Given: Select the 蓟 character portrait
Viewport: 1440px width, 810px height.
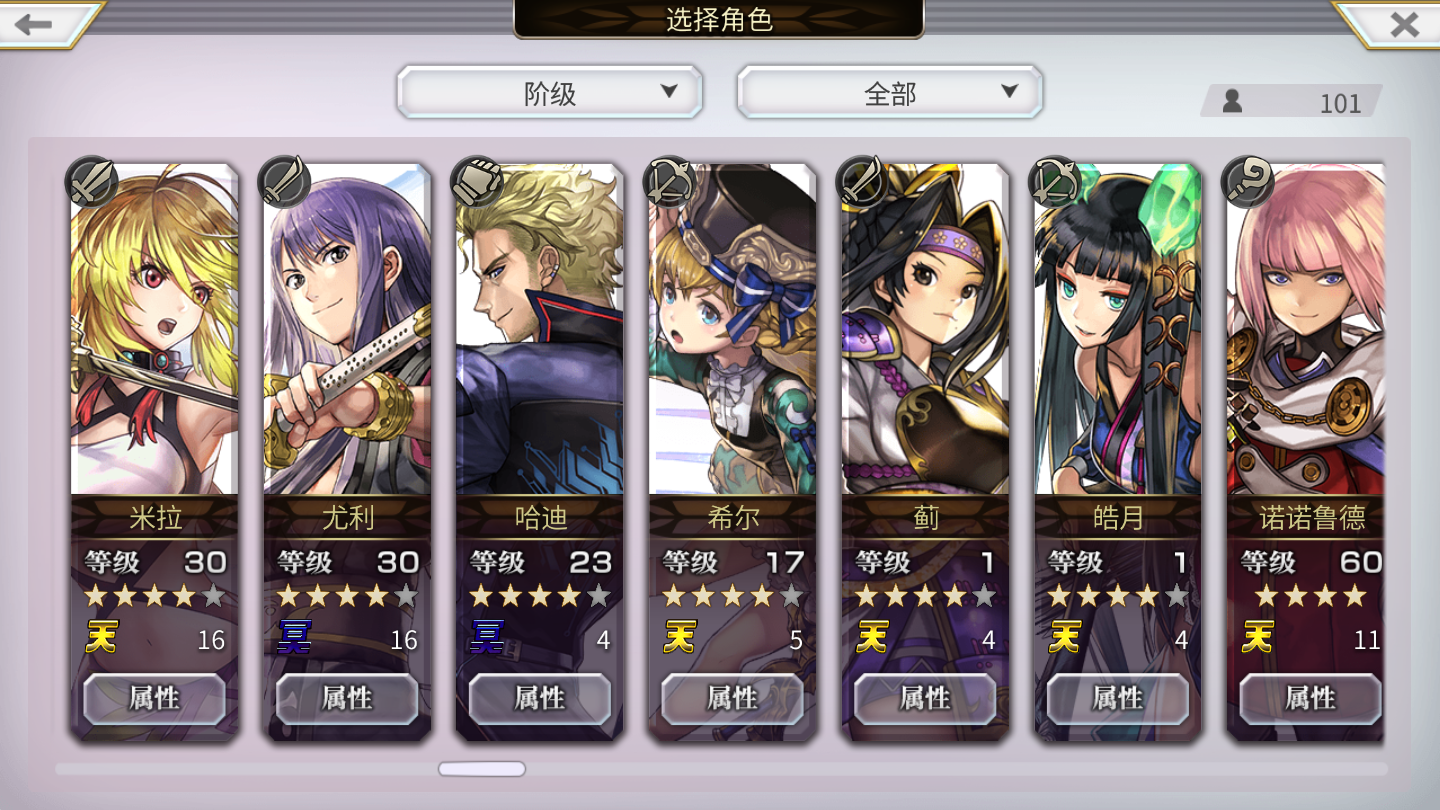Looking at the screenshot, I should [925, 330].
